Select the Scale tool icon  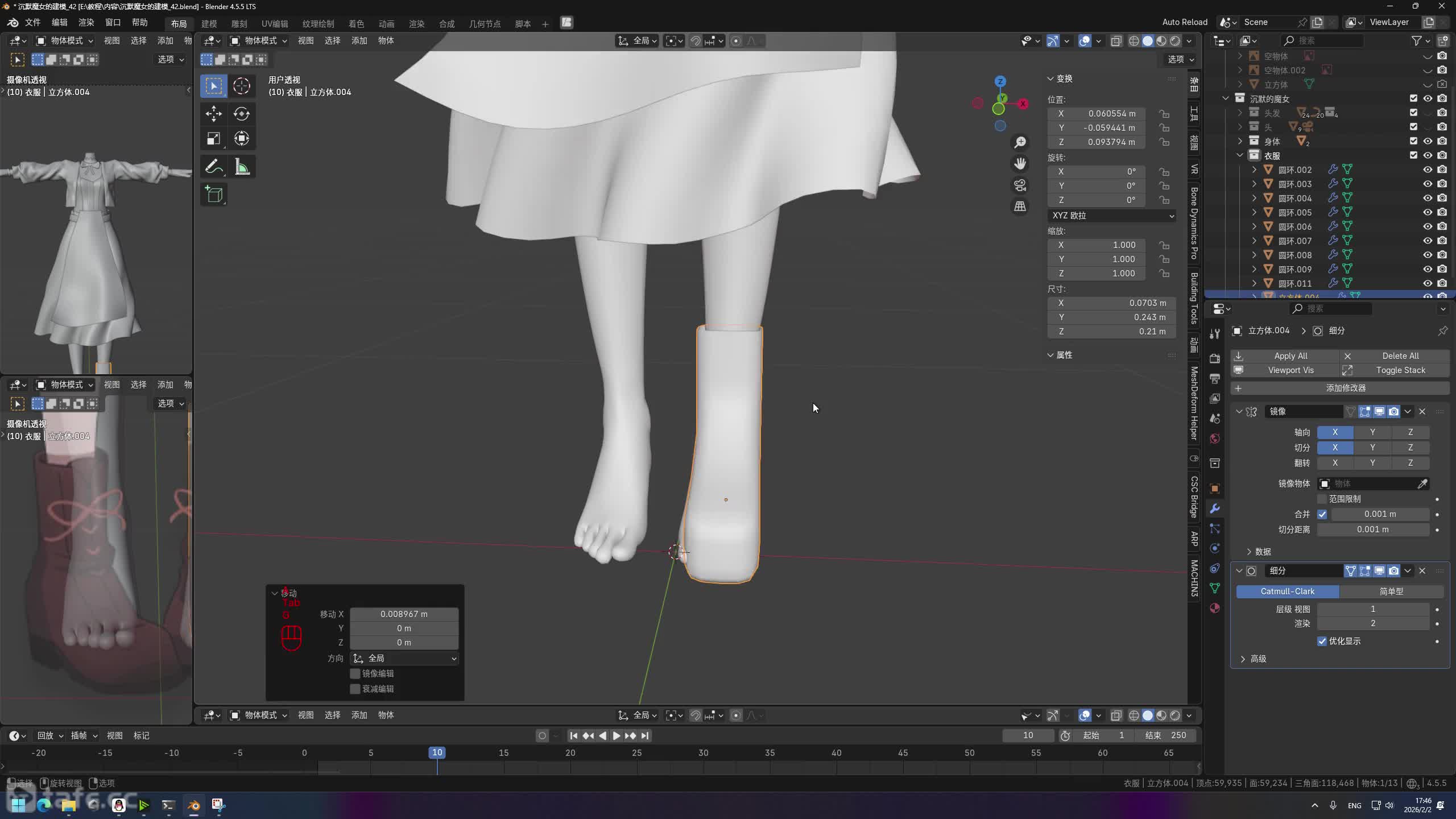pos(214,139)
